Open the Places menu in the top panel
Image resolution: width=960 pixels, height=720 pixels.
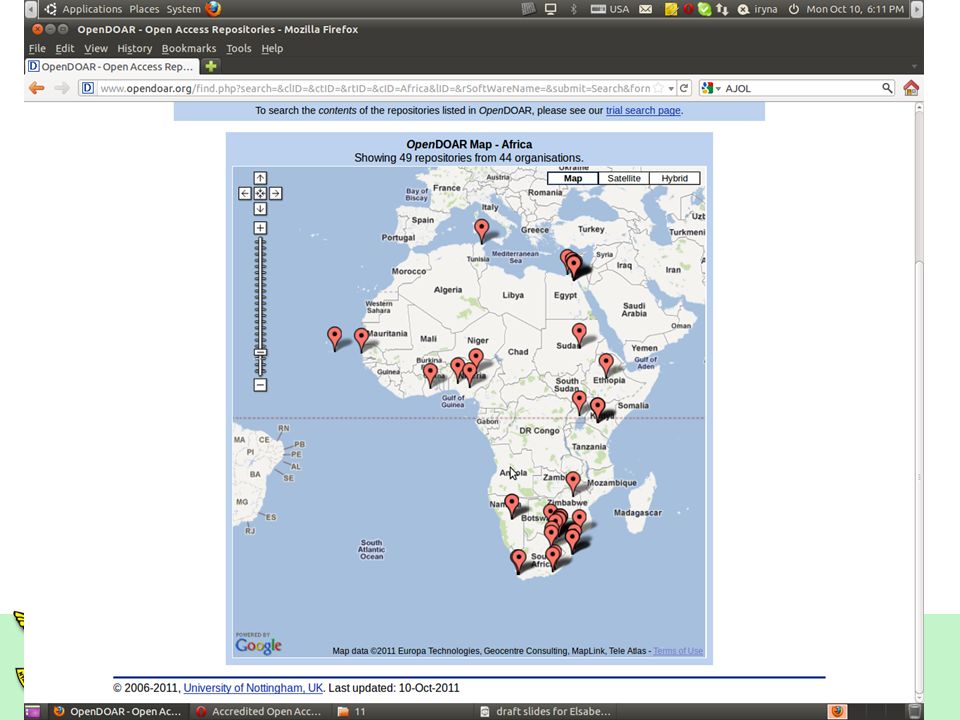[144, 9]
